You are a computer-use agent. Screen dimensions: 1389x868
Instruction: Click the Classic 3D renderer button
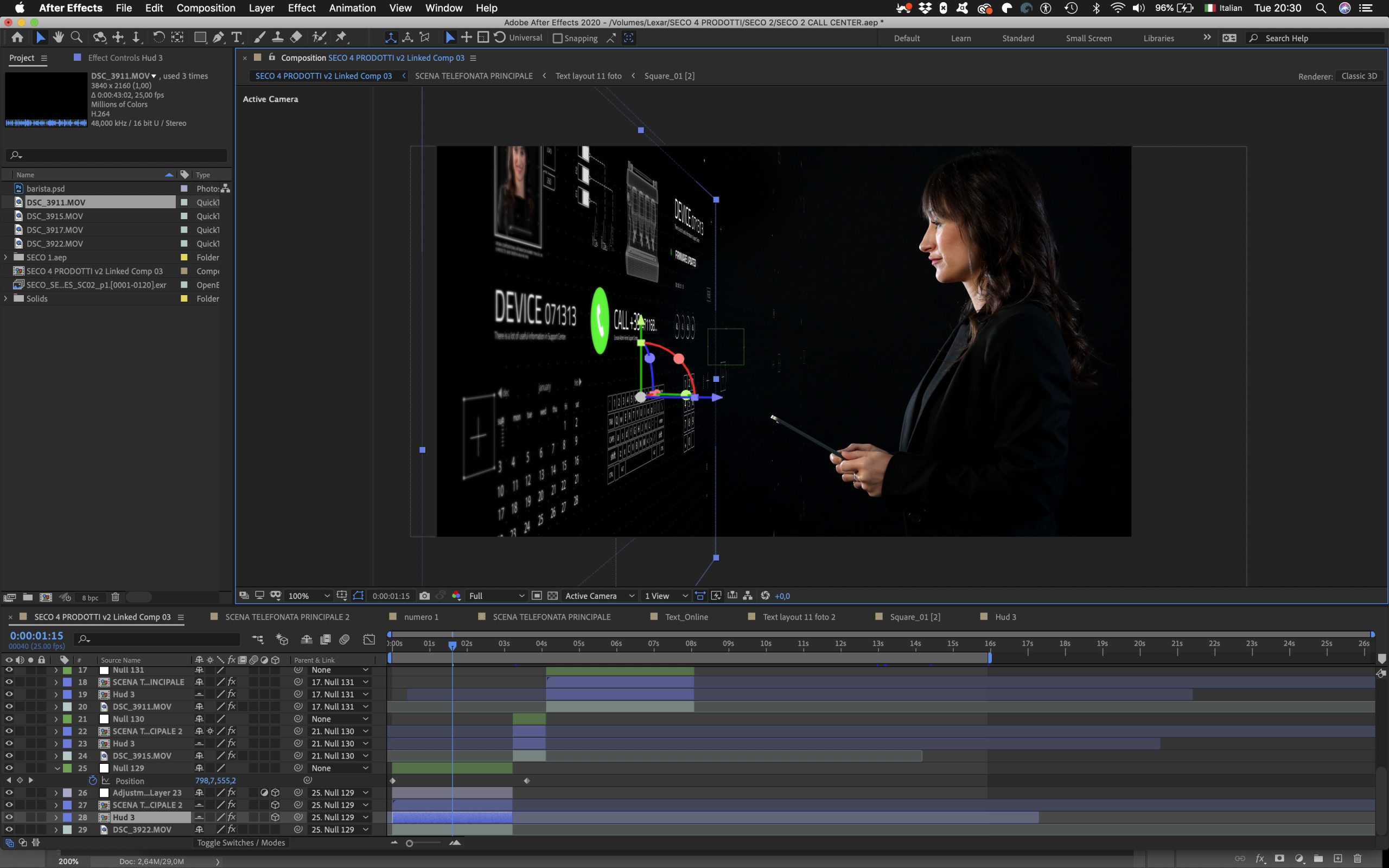coord(1359,76)
